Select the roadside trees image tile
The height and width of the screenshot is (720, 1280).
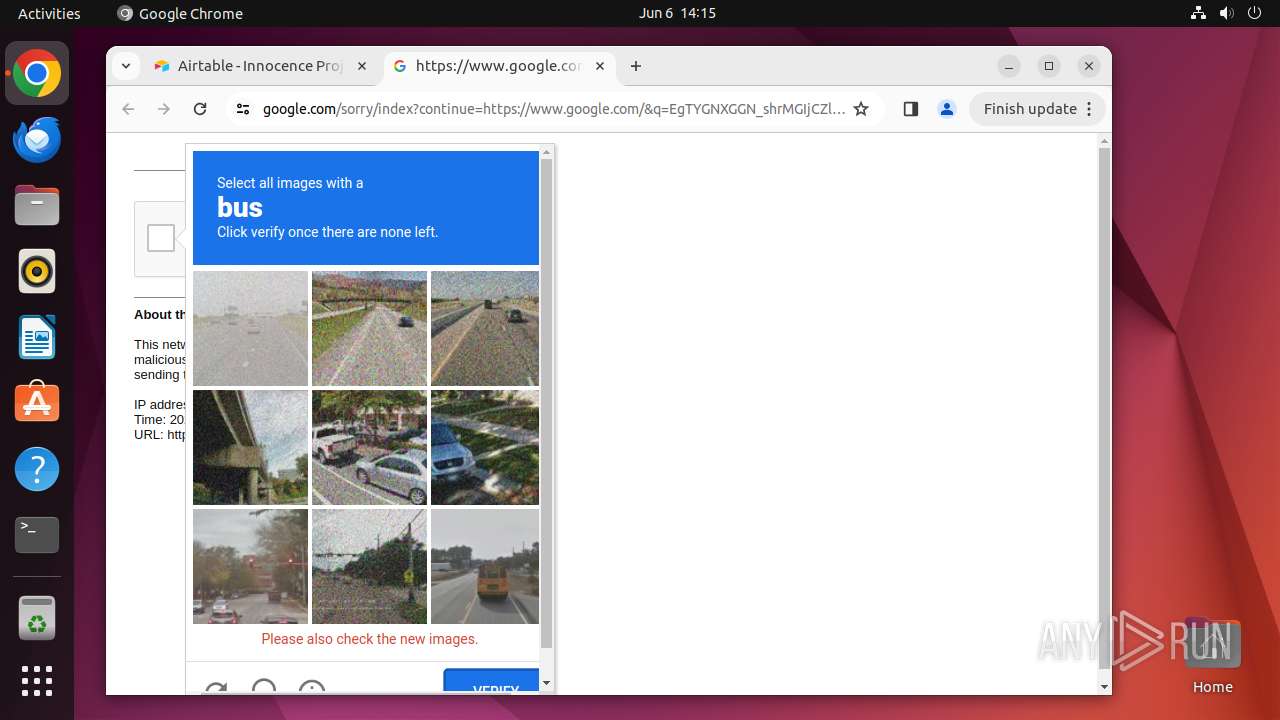pyautogui.click(x=369, y=566)
